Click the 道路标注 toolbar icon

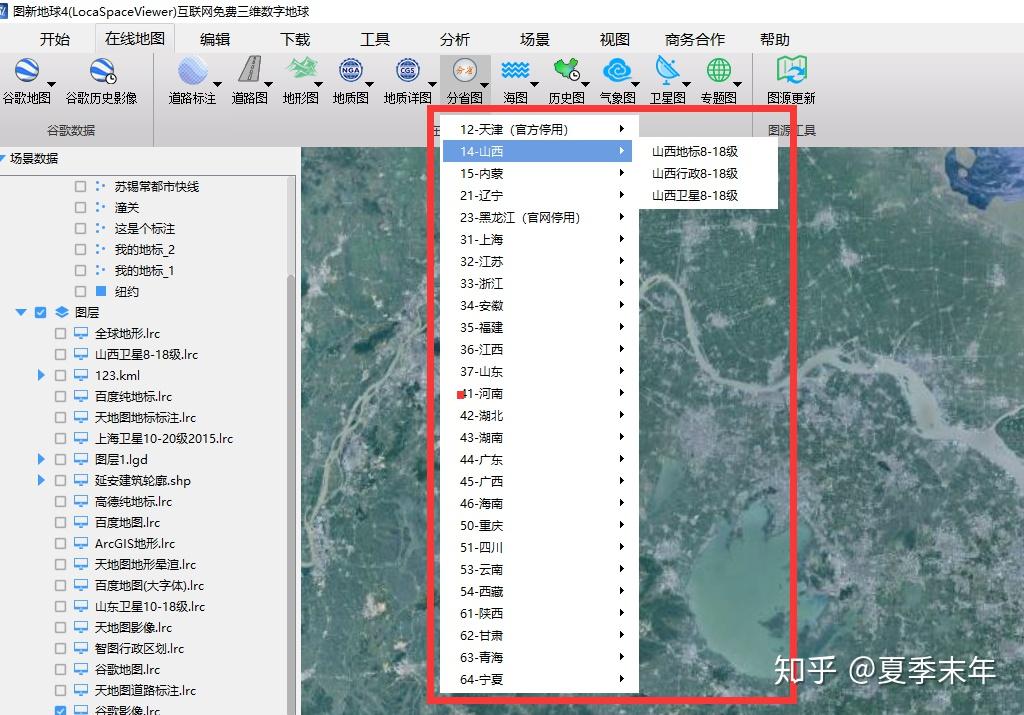pos(192,80)
